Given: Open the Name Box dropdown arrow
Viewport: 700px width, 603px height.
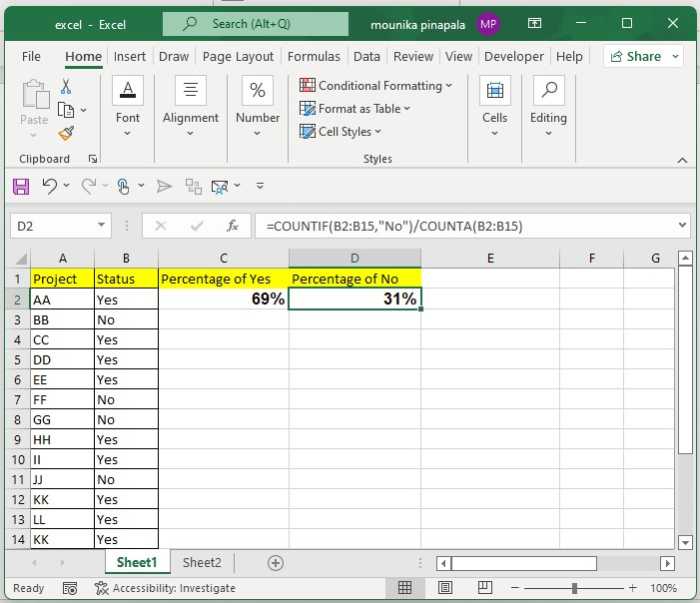Looking at the screenshot, I should 101,225.
